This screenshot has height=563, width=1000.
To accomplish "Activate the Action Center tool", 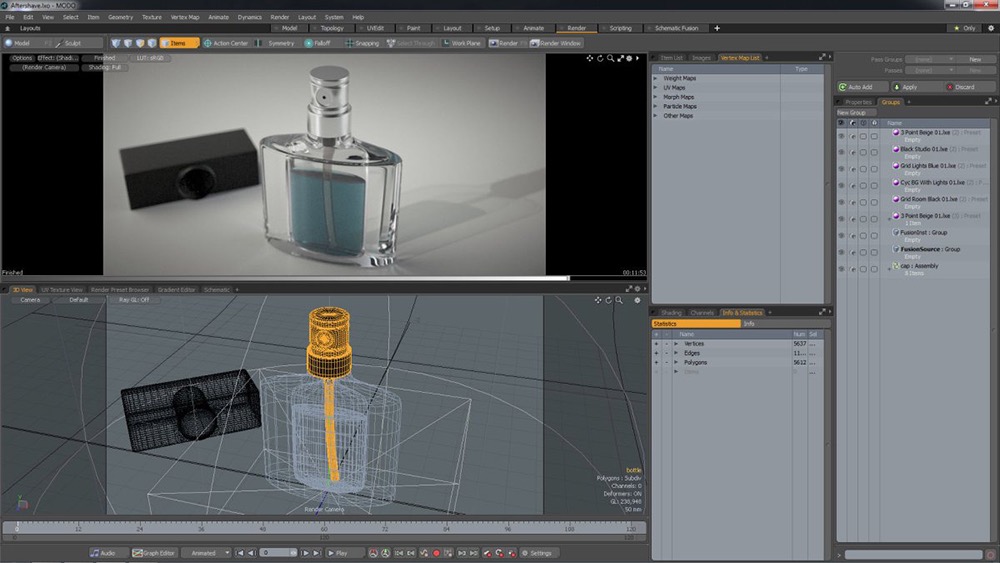I will click(226, 43).
